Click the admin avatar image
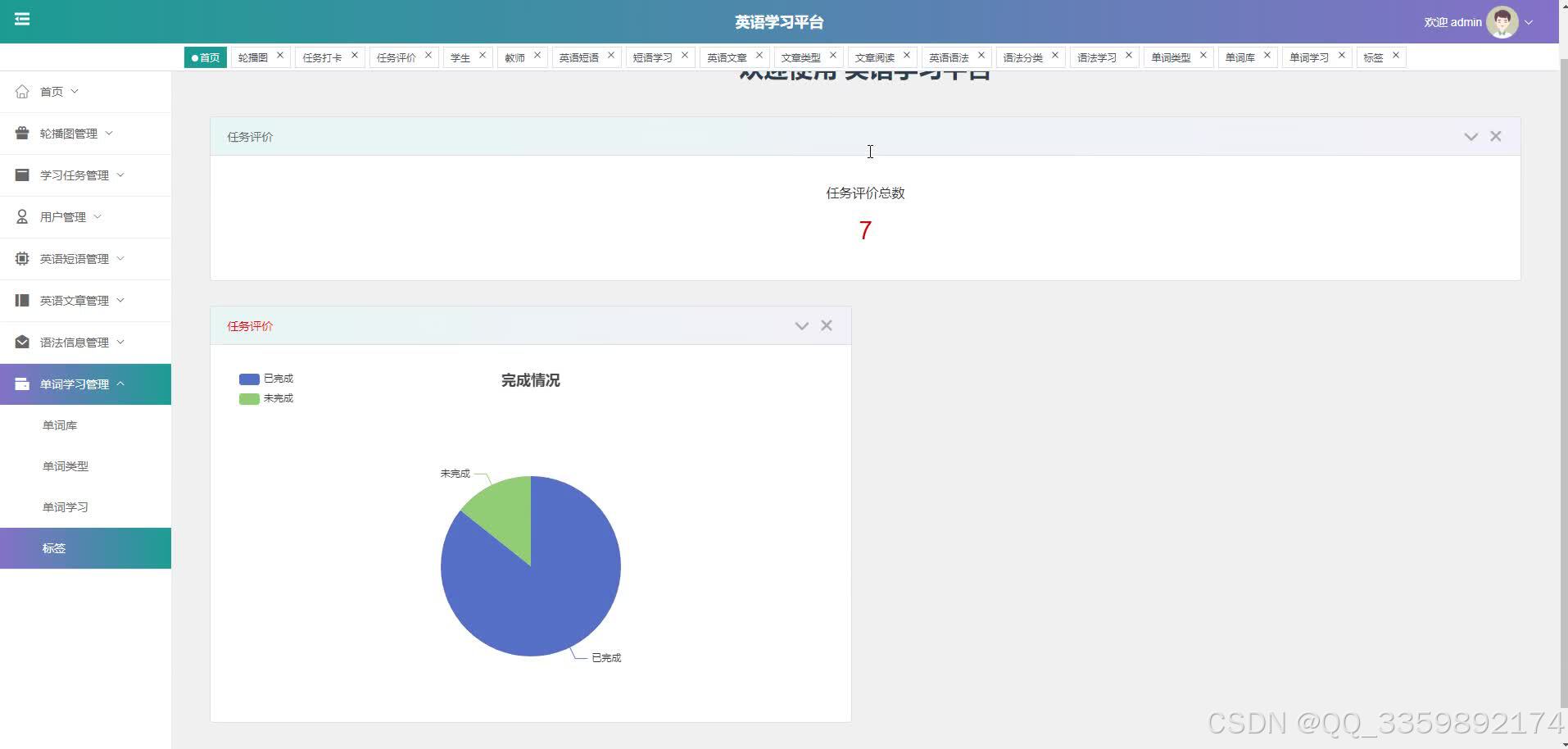 click(x=1502, y=21)
